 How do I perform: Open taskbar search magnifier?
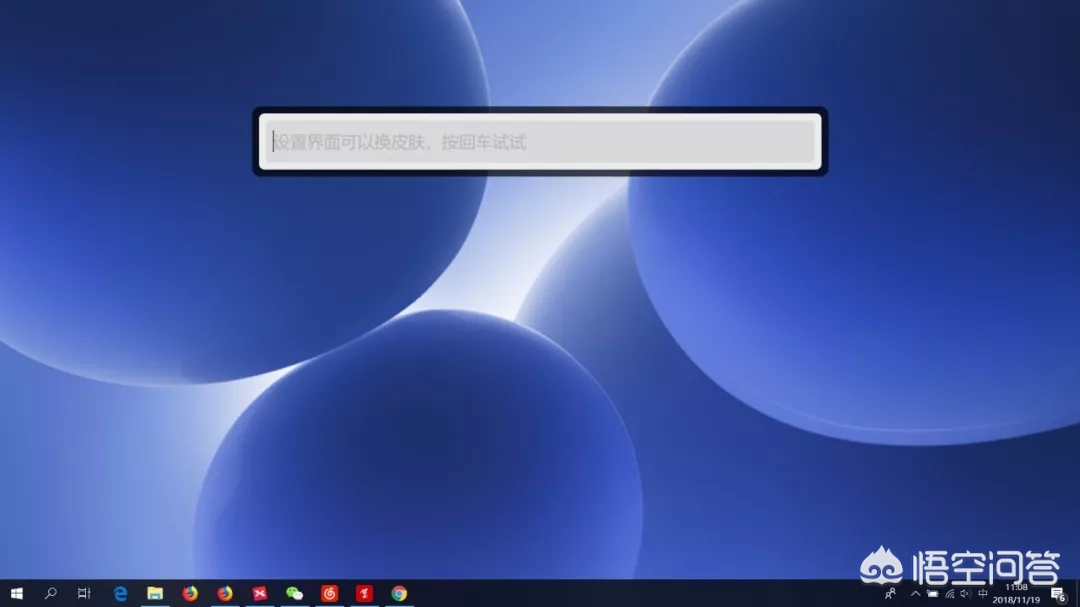[x=51, y=593]
